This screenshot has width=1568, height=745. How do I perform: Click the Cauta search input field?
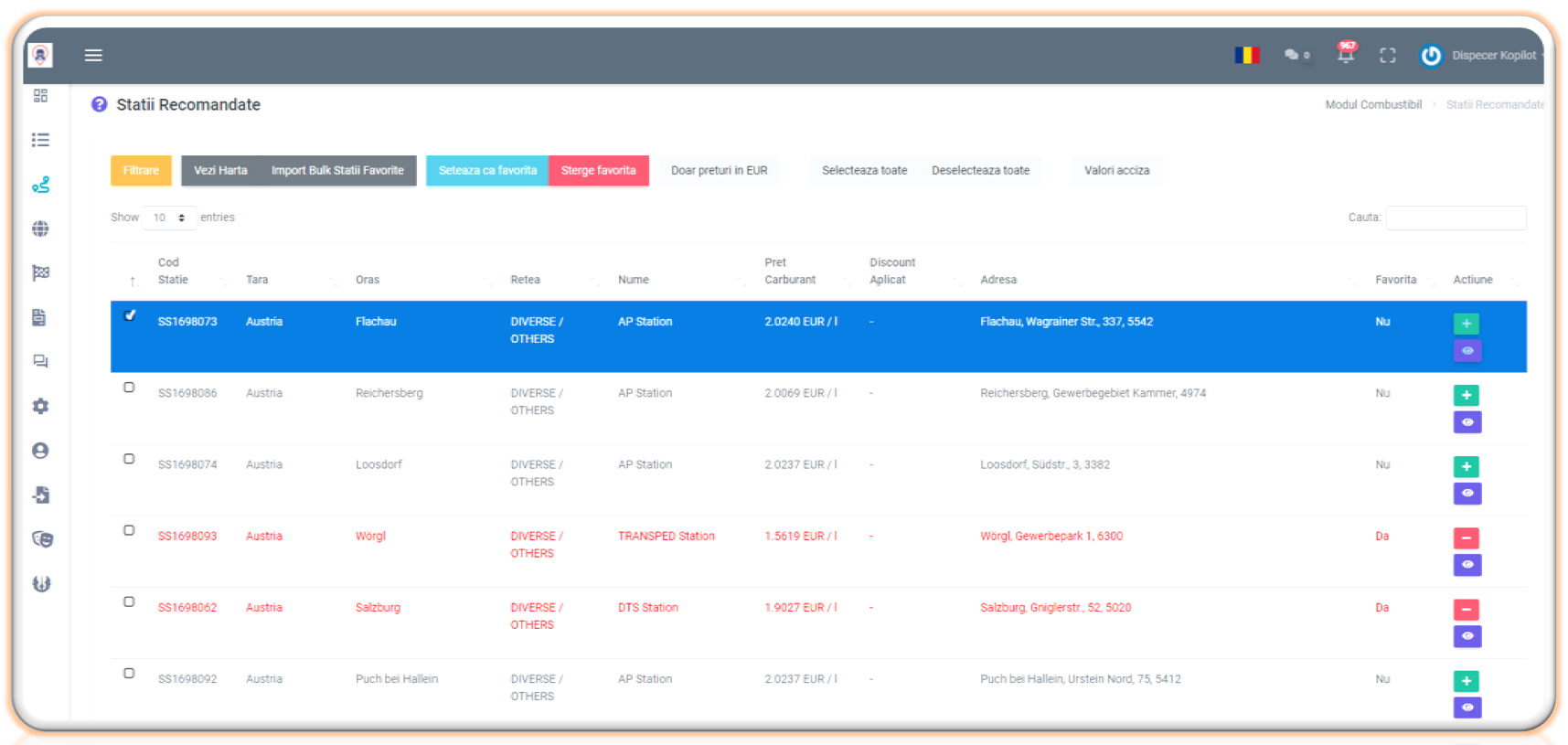point(1455,218)
